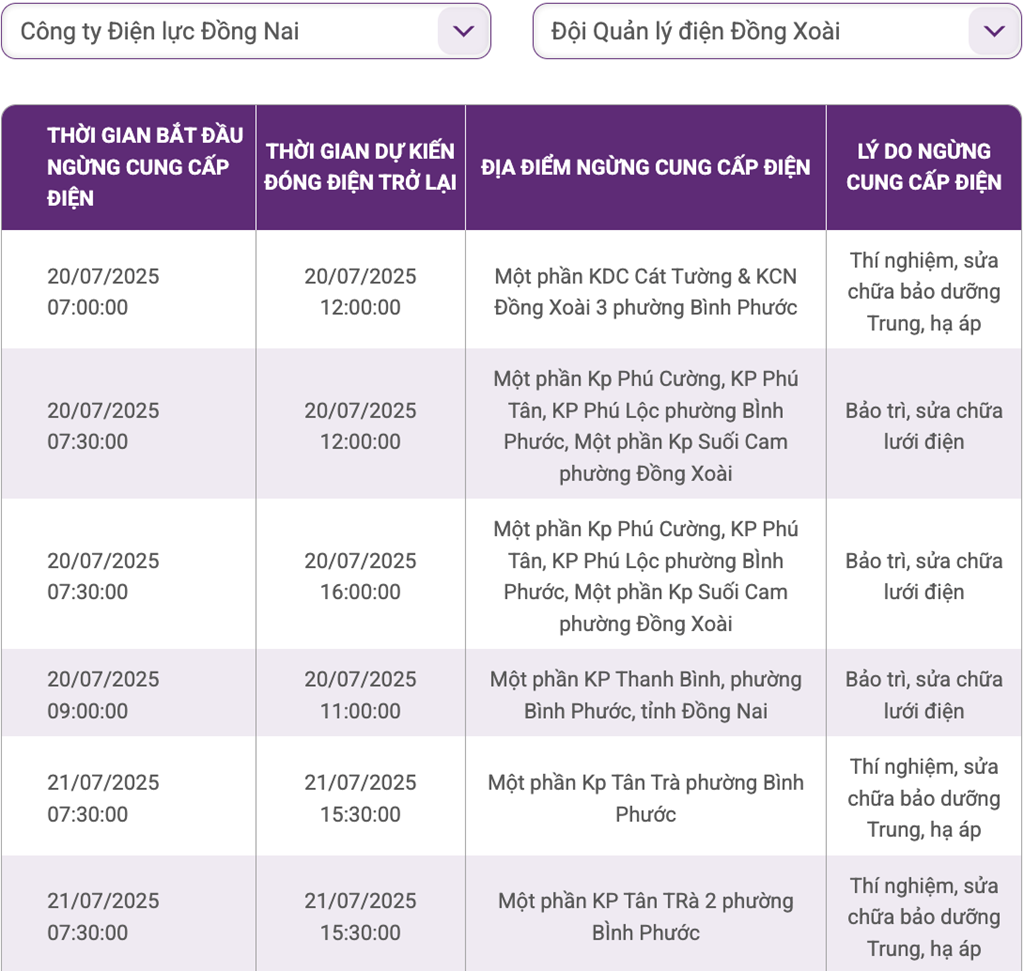Click the first row's 20/07/2025 12:00:00 restore time
1024x971 pixels.
click(x=360, y=291)
